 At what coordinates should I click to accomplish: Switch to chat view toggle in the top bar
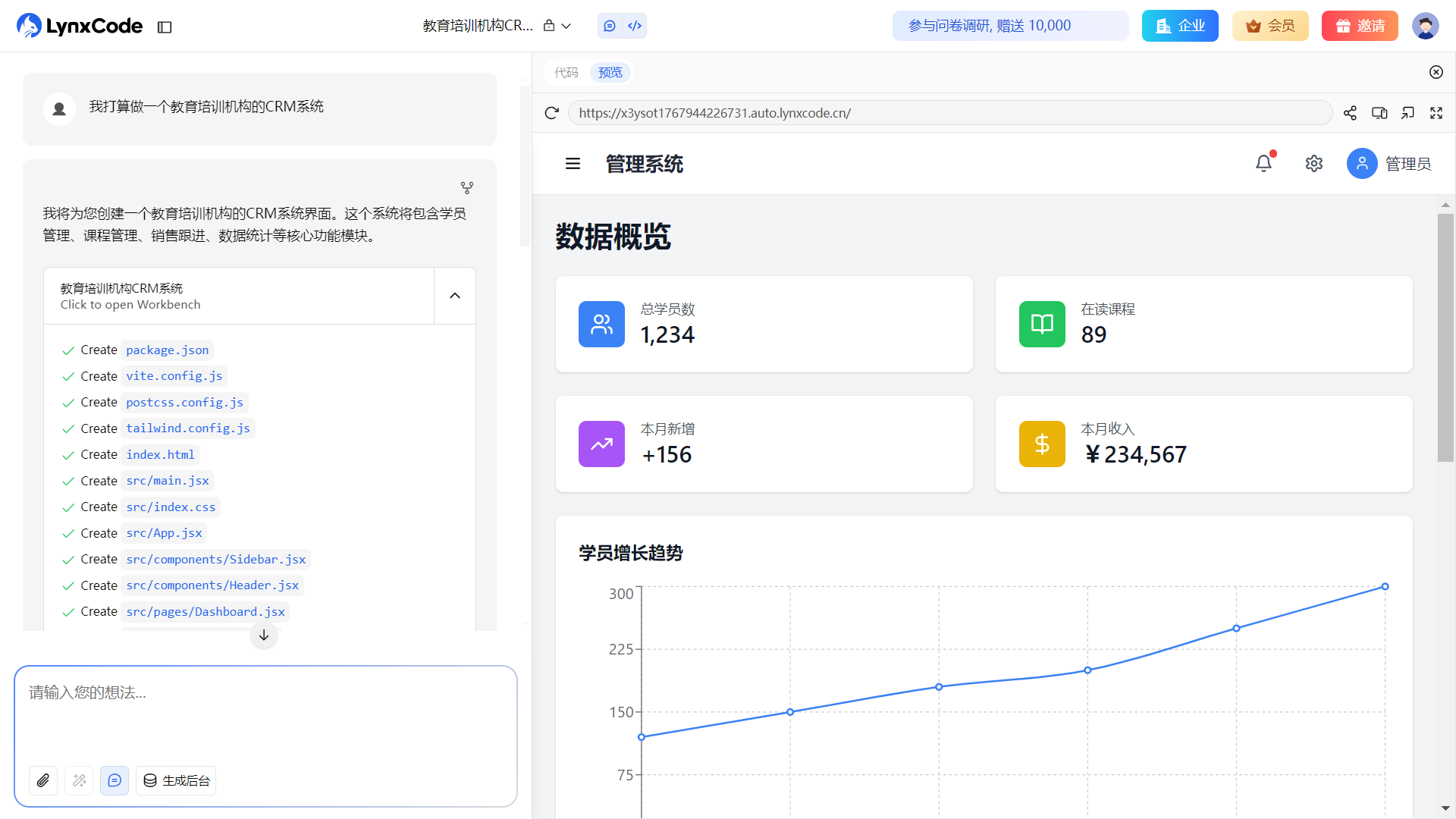(610, 26)
